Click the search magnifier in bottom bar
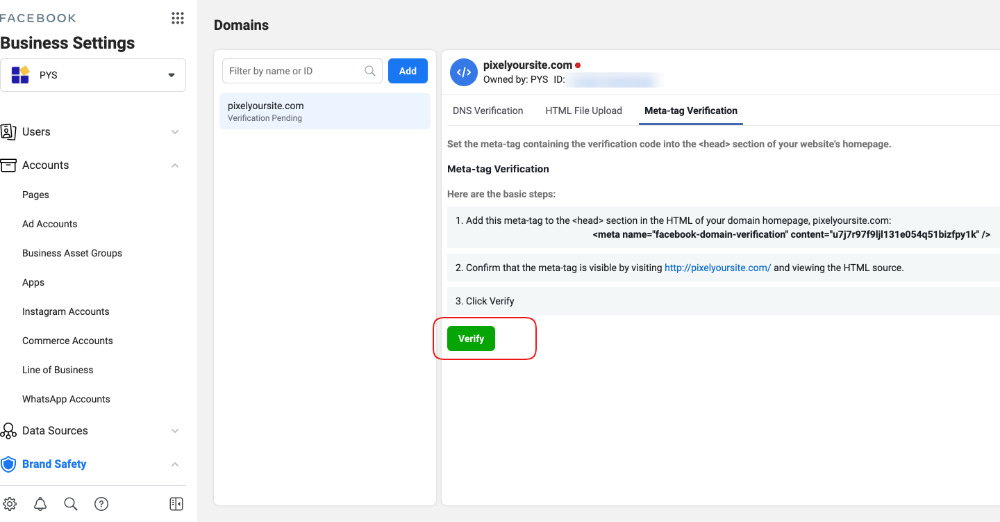 pos(71,504)
